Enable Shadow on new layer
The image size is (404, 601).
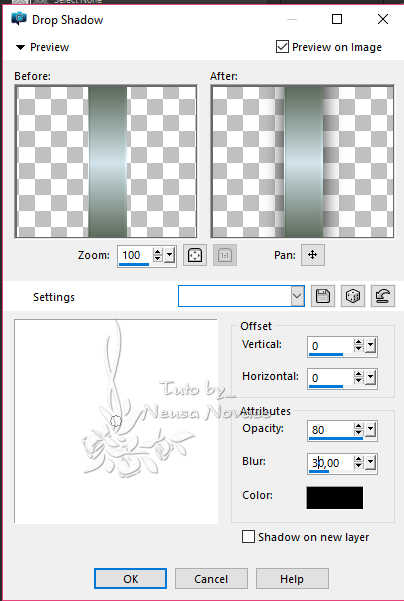(x=248, y=537)
